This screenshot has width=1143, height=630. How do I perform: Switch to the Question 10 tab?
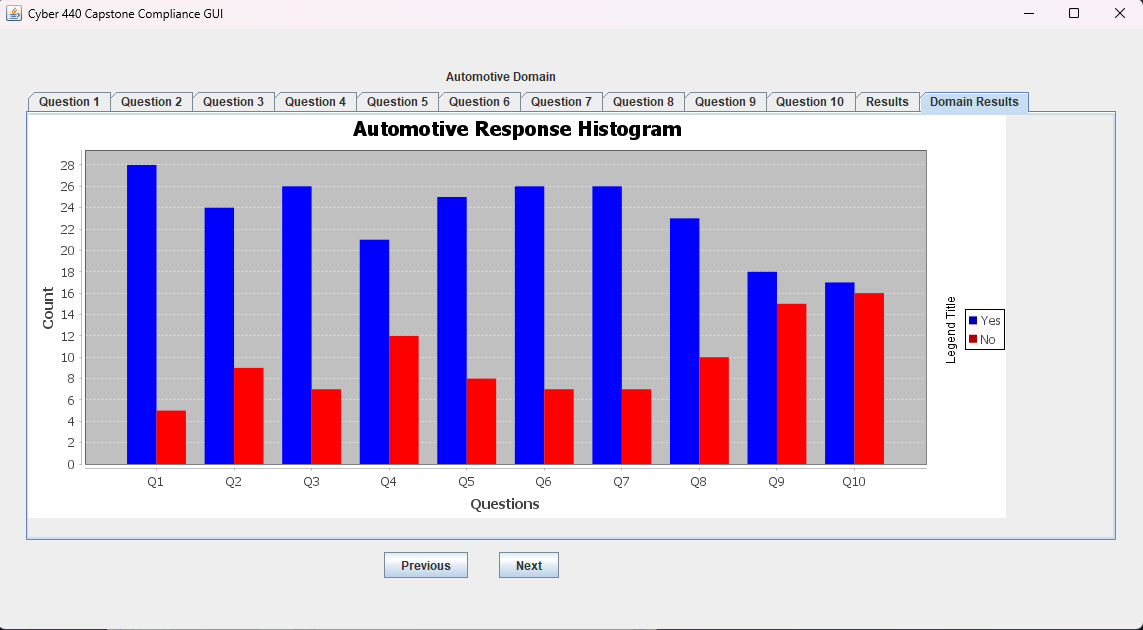(x=809, y=102)
